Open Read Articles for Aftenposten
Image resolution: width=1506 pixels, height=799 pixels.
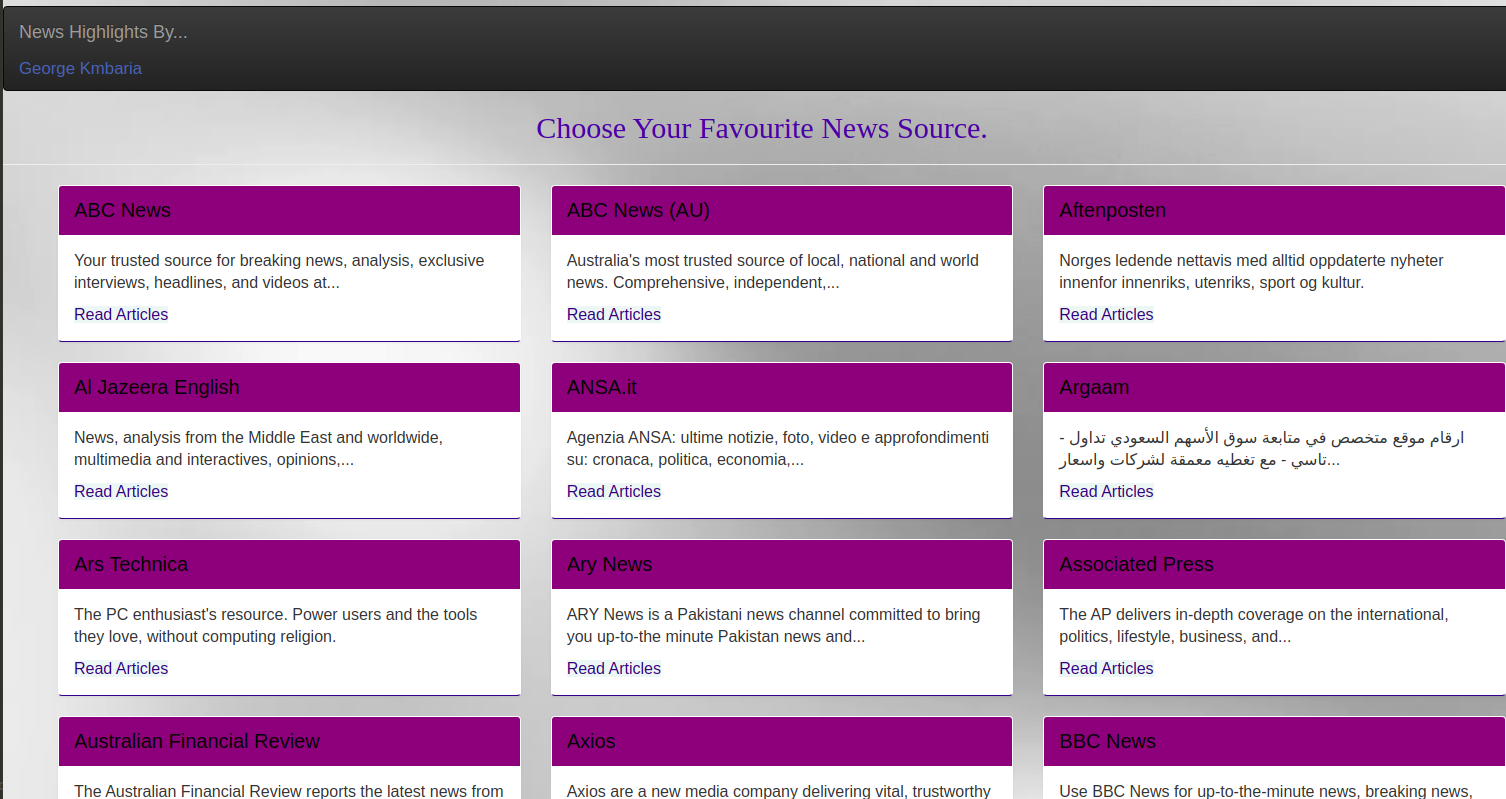pyautogui.click(x=1106, y=314)
